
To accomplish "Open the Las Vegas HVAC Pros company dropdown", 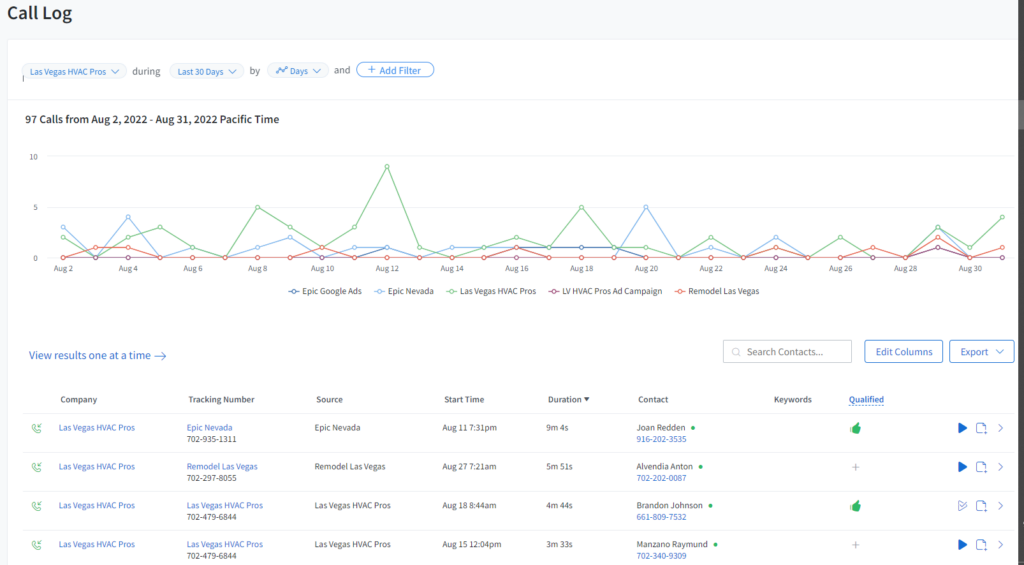I will click(x=76, y=71).
